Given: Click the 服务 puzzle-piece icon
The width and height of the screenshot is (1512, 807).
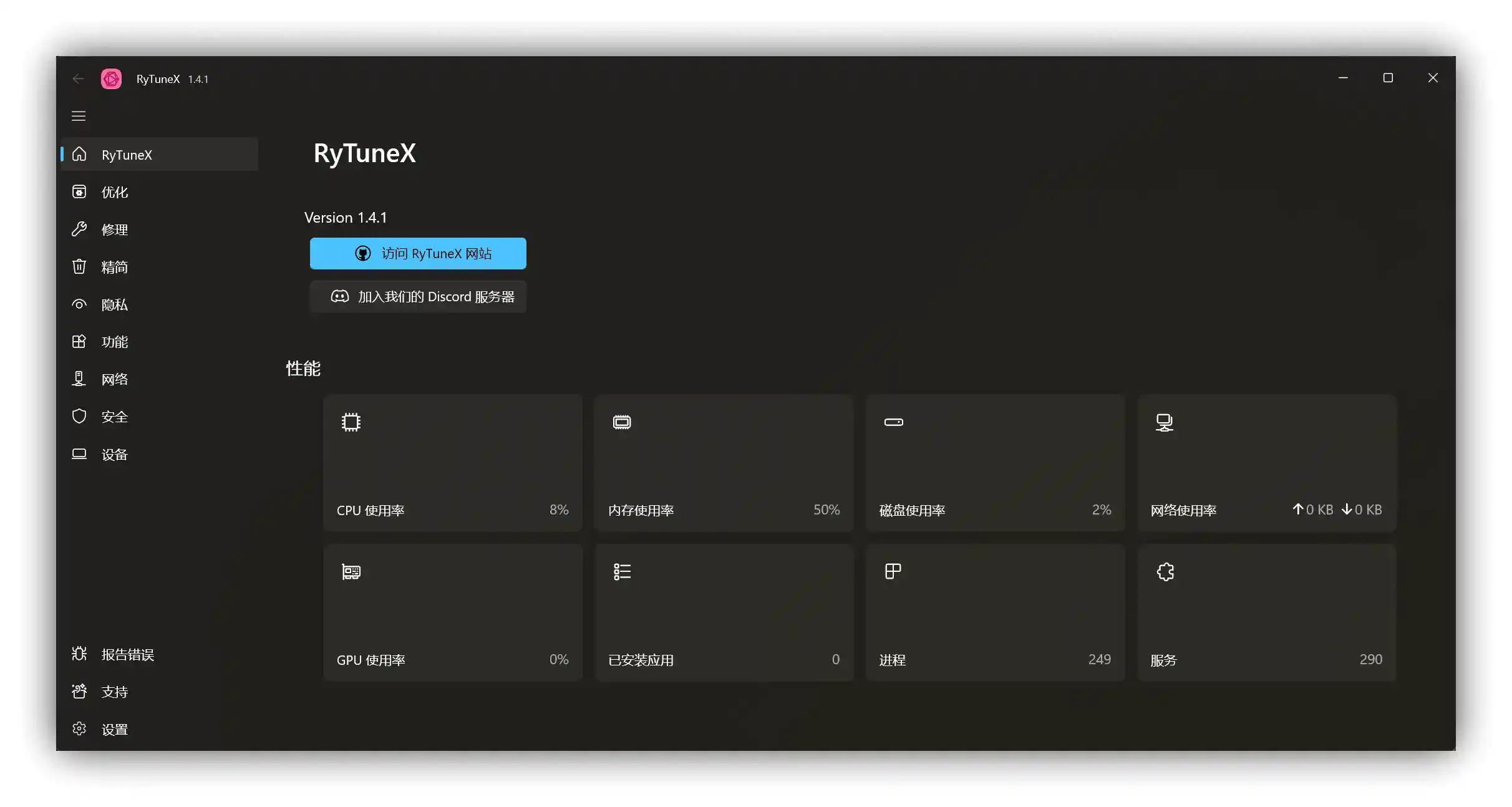Looking at the screenshot, I should [x=1165, y=572].
